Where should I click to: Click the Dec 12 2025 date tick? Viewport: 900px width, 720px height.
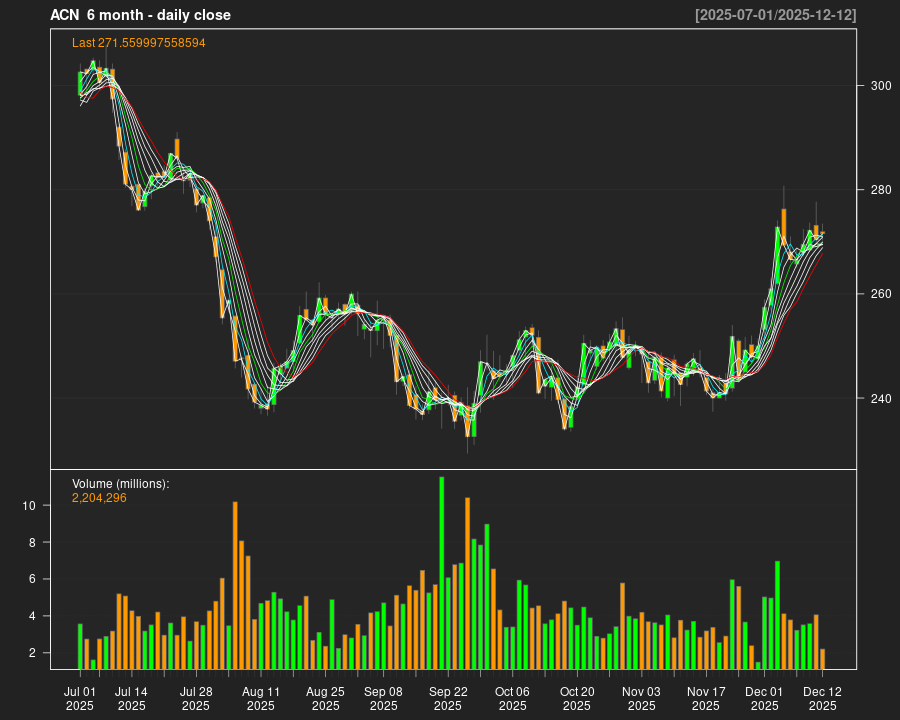822,698
